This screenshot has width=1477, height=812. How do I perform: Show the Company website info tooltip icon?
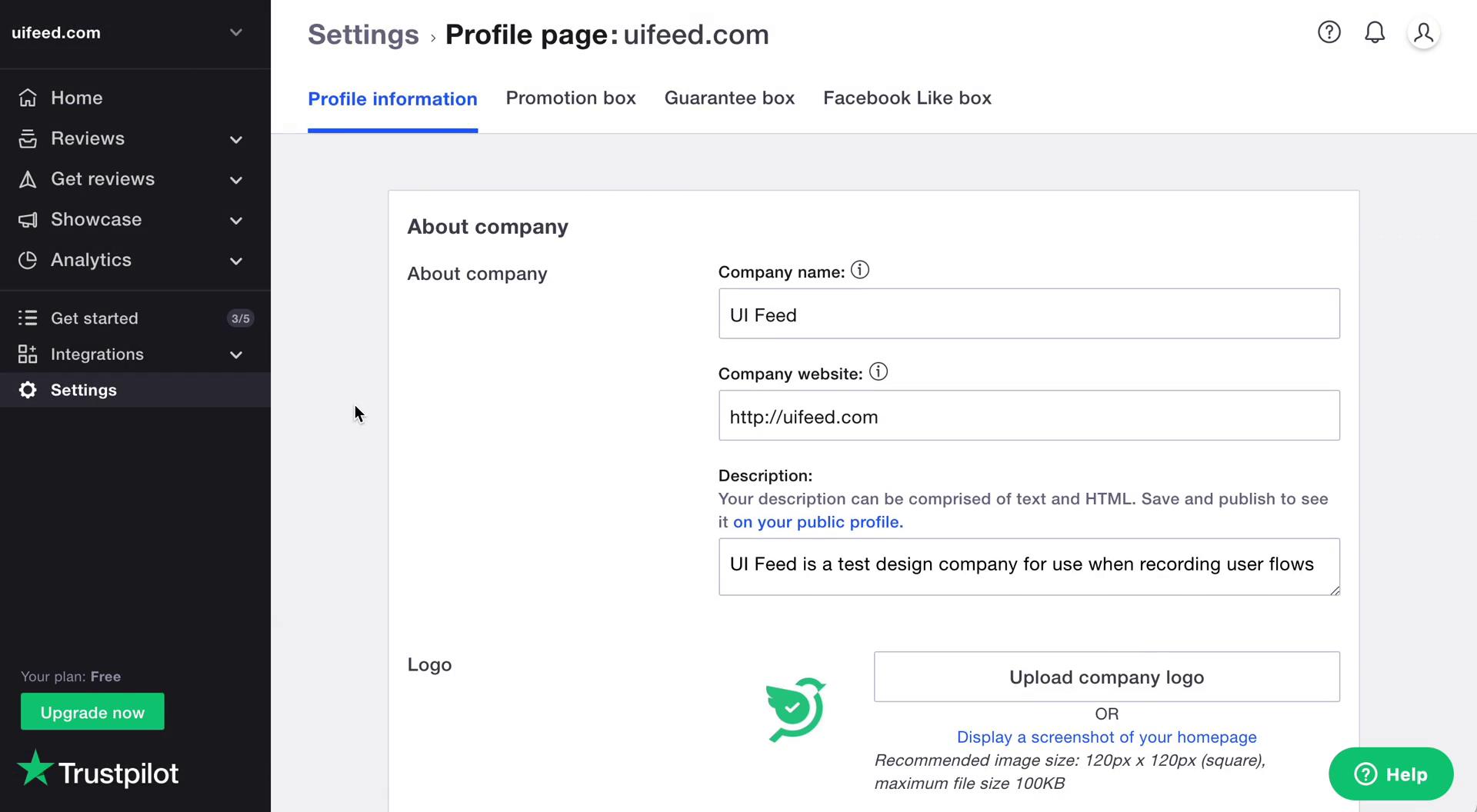coord(879,371)
